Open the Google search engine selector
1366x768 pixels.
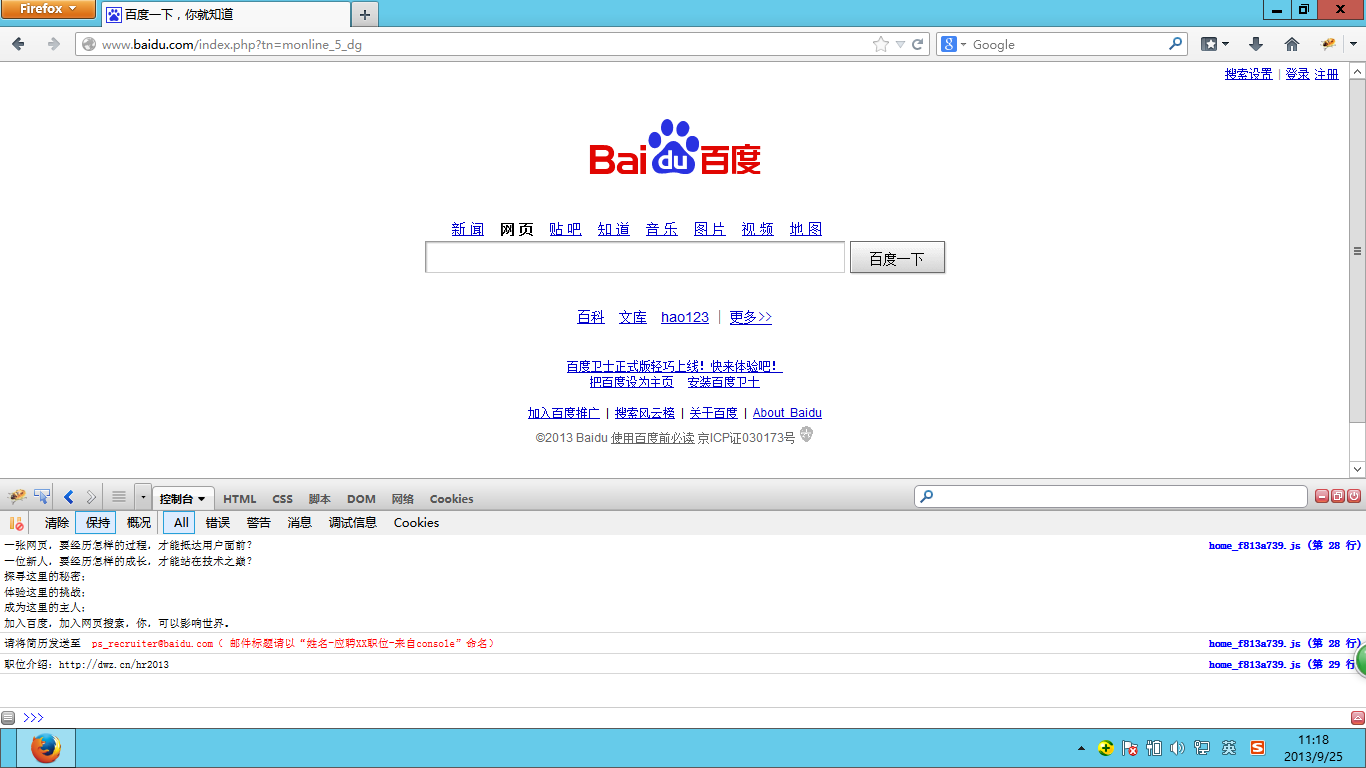coord(952,44)
